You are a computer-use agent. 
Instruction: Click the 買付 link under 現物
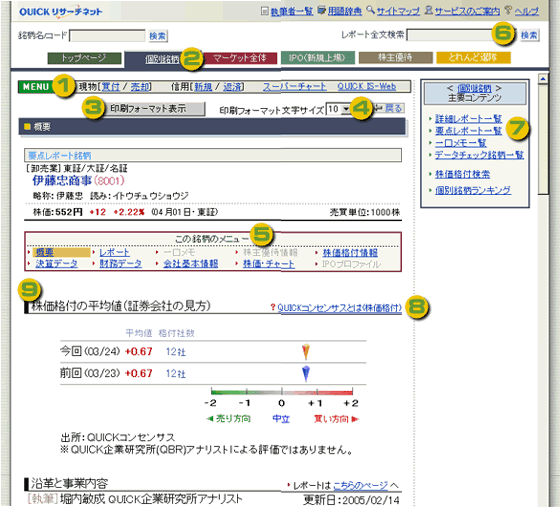tap(110, 86)
